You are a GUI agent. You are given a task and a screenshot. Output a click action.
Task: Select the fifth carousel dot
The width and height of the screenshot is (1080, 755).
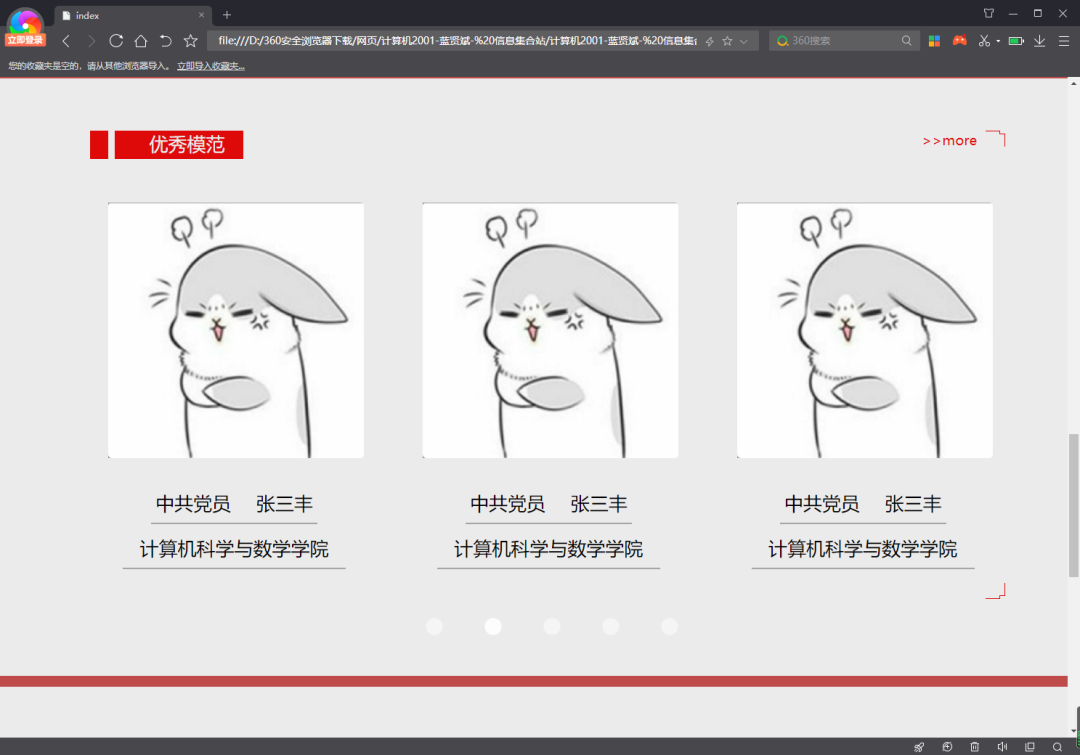pos(669,626)
